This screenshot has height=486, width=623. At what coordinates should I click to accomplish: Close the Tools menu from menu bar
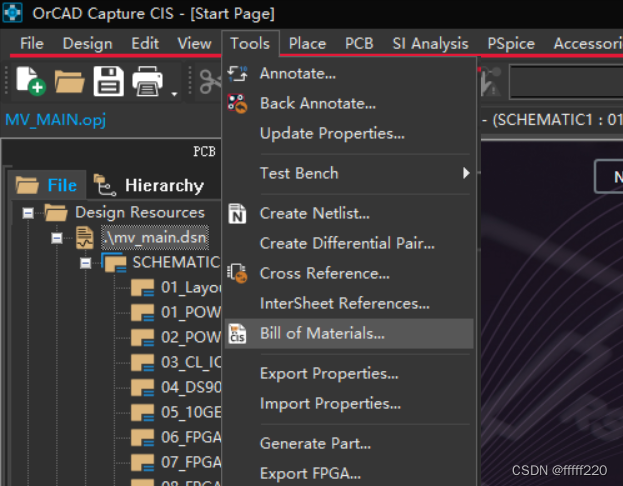point(250,43)
